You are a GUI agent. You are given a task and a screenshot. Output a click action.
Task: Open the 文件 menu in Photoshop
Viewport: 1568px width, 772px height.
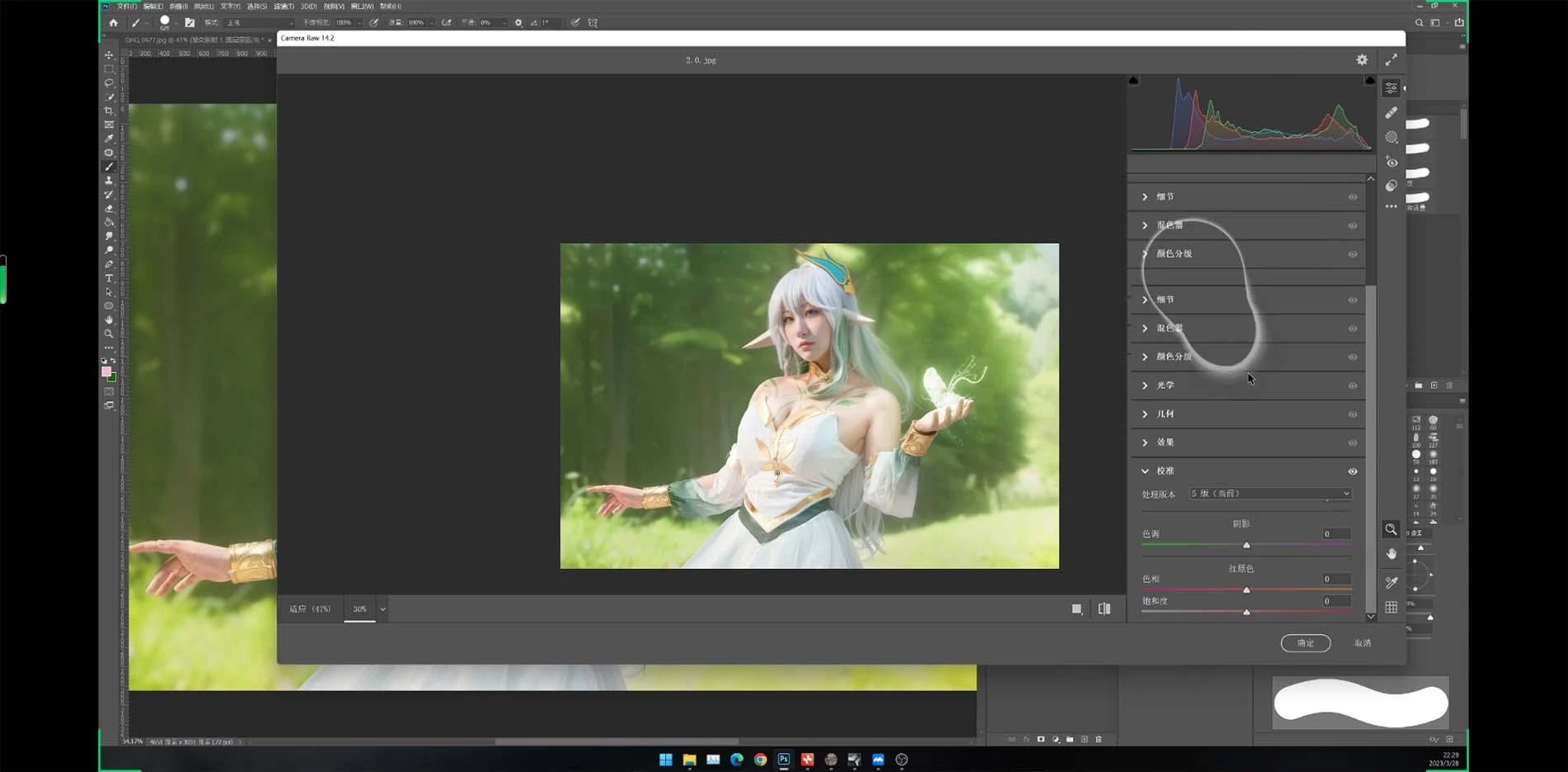[x=127, y=7]
